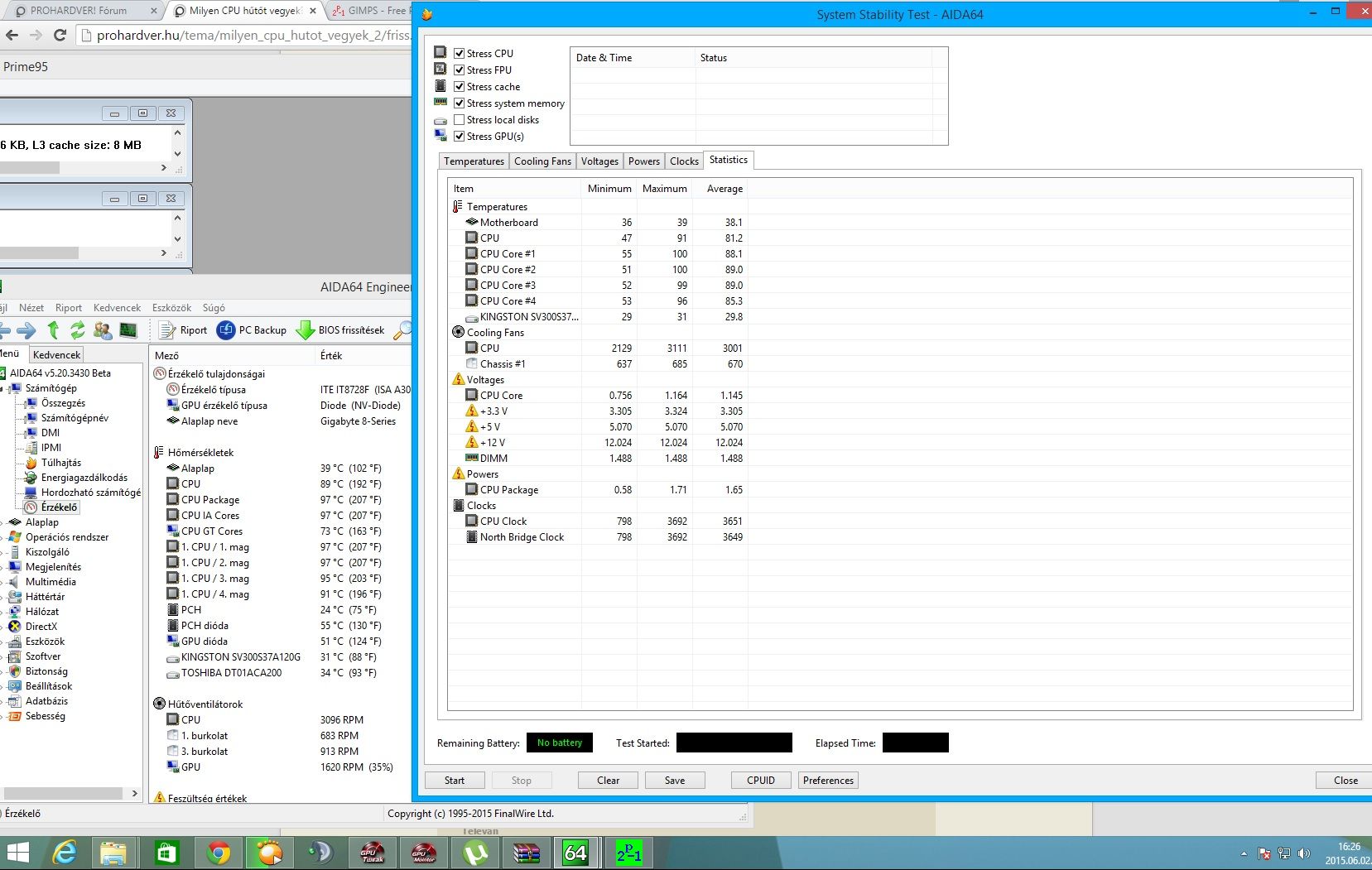Expand the Szoftver tree node
The width and height of the screenshot is (1372, 870).
point(2,656)
